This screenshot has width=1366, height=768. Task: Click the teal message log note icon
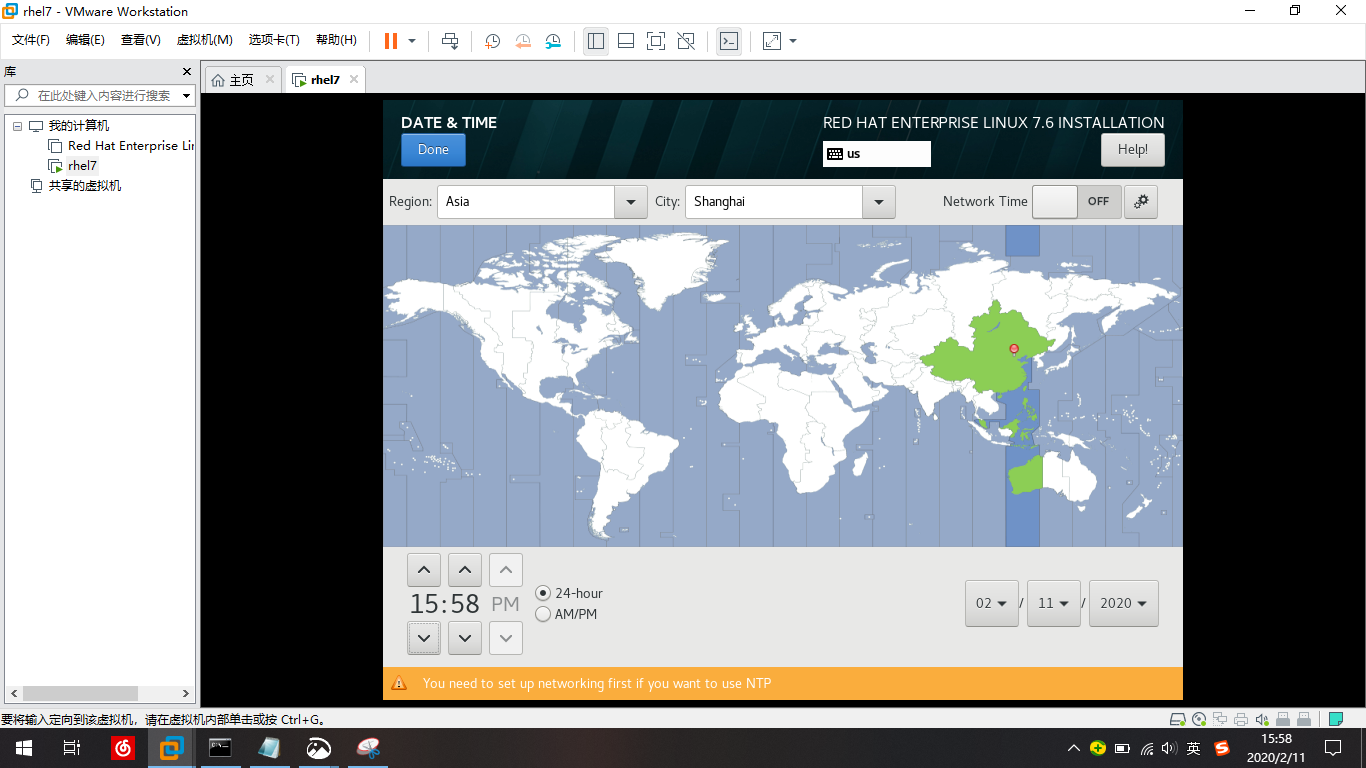[x=1335, y=719]
